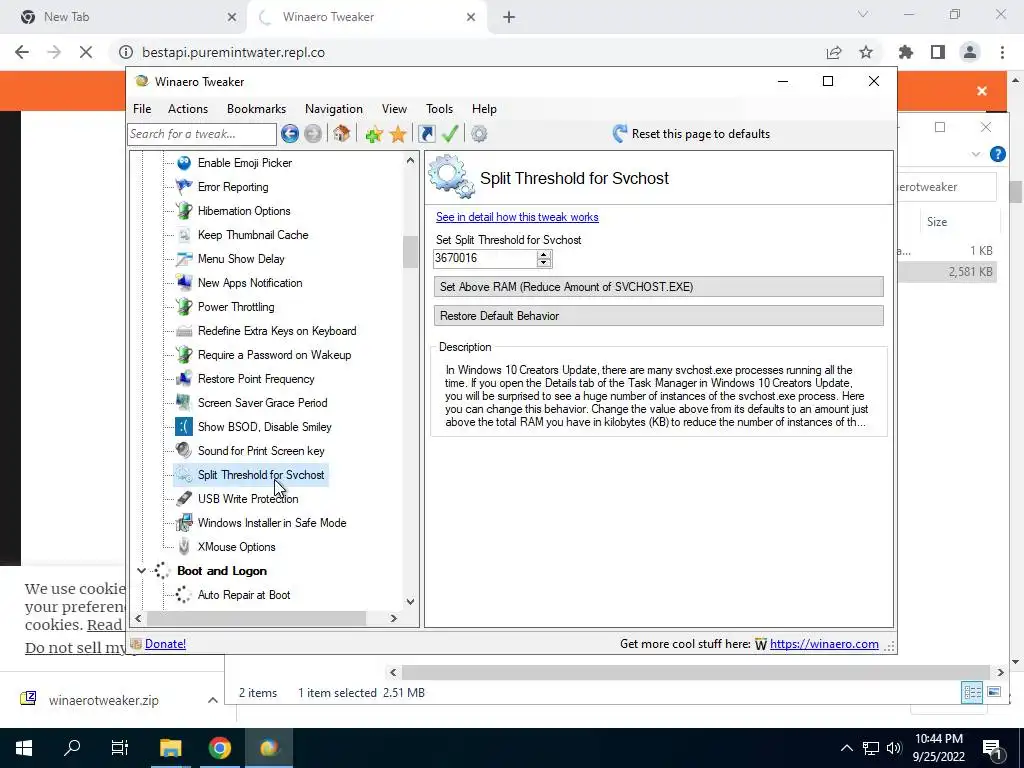Click the Chrome address bar URL
The height and width of the screenshot is (768, 1024).
click(x=233, y=52)
